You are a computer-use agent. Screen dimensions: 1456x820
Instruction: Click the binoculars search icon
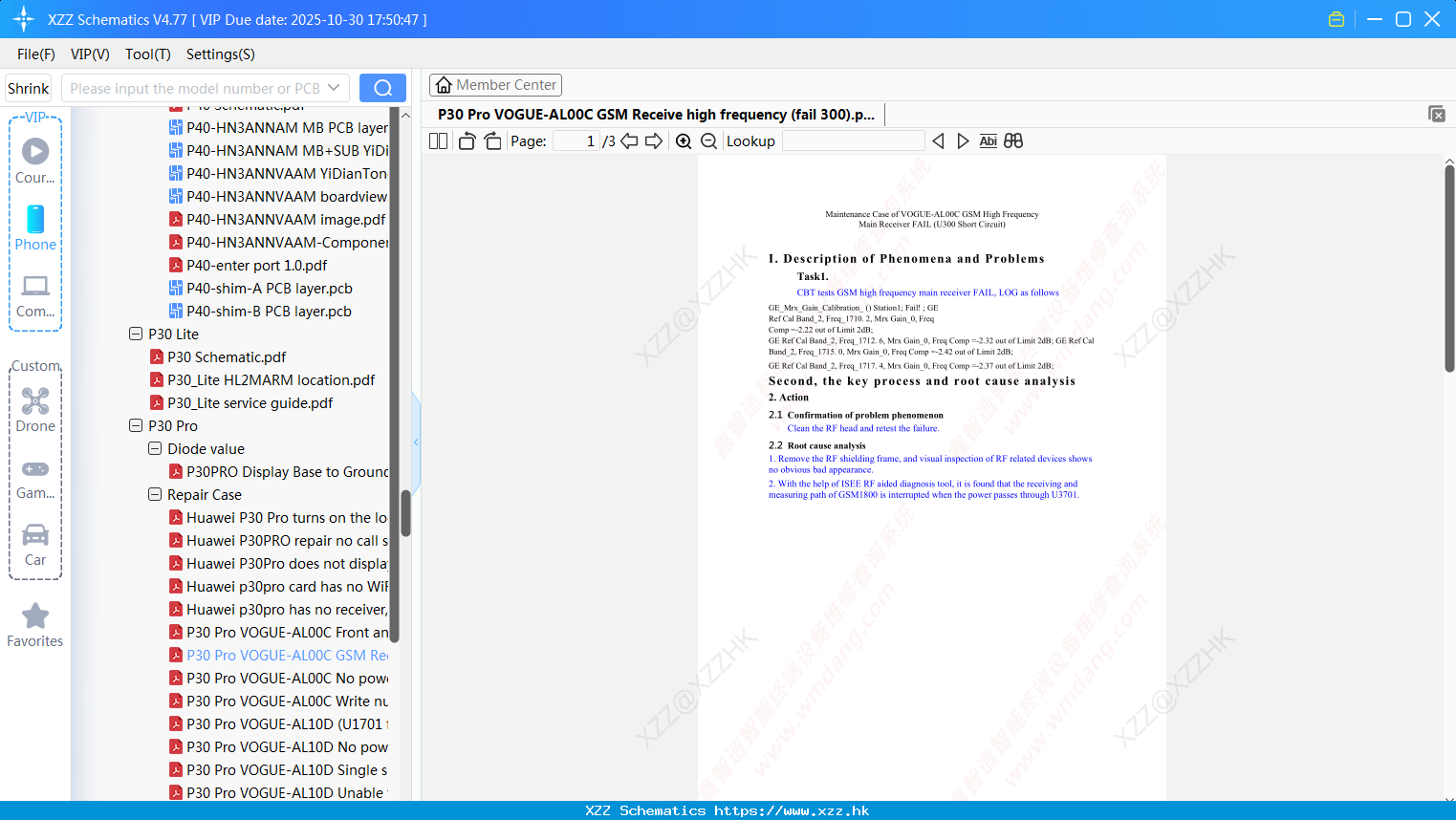coord(1013,140)
